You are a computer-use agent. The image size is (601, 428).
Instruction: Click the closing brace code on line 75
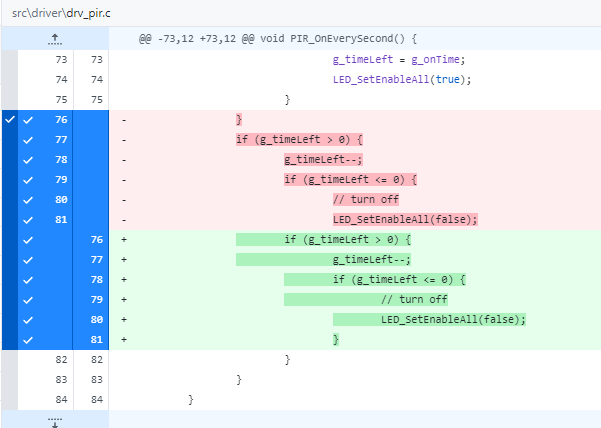(287, 100)
